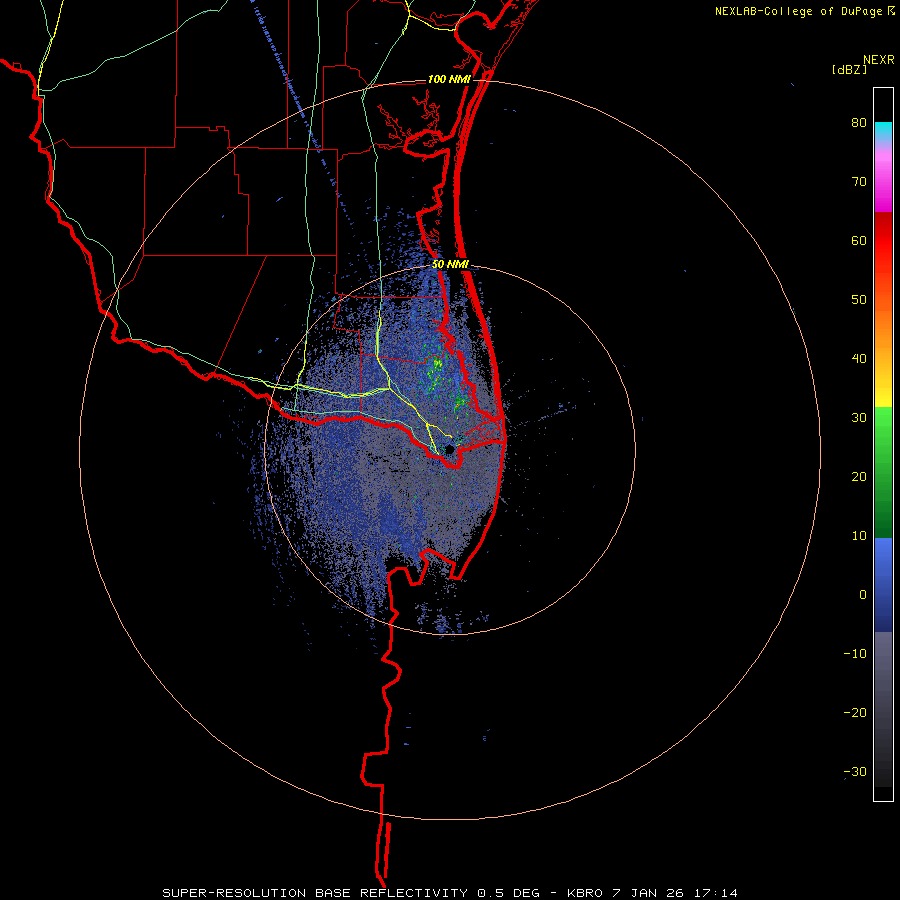Click the -30 value on the dBZ scale
900x900 pixels.
[855, 771]
